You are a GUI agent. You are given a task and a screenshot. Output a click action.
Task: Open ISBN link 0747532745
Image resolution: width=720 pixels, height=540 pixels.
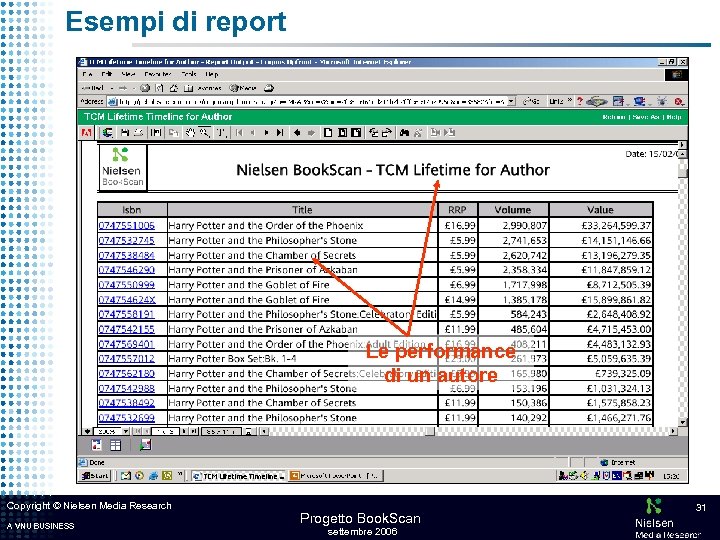click(126, 240)
